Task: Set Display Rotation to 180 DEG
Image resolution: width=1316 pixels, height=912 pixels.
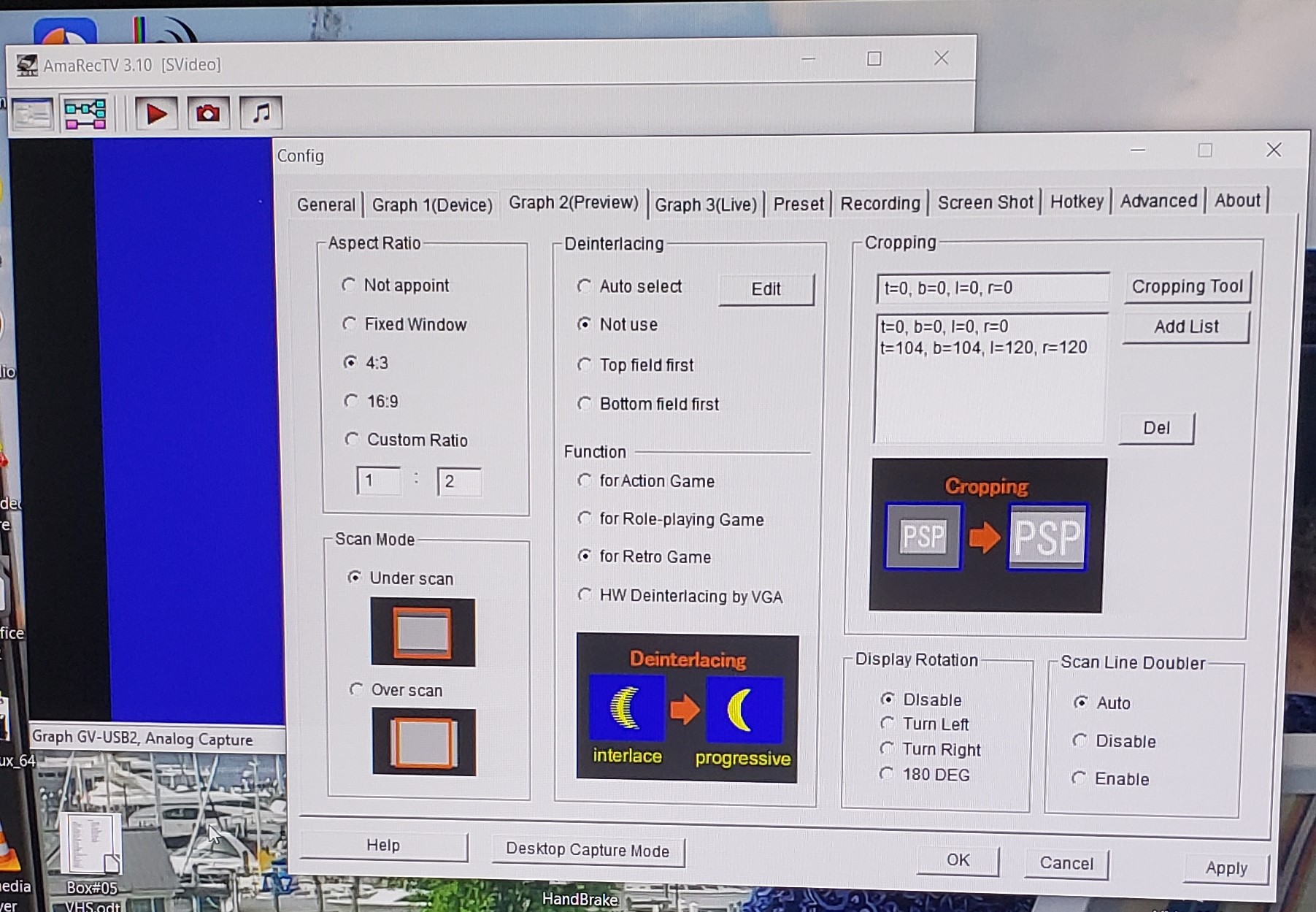Action: pos(925,774)
